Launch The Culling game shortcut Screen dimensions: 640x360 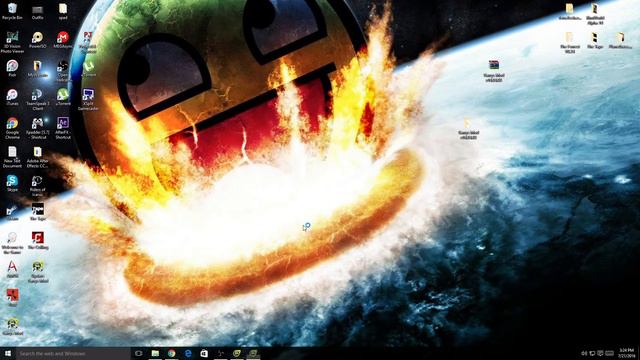pos(38,240)
